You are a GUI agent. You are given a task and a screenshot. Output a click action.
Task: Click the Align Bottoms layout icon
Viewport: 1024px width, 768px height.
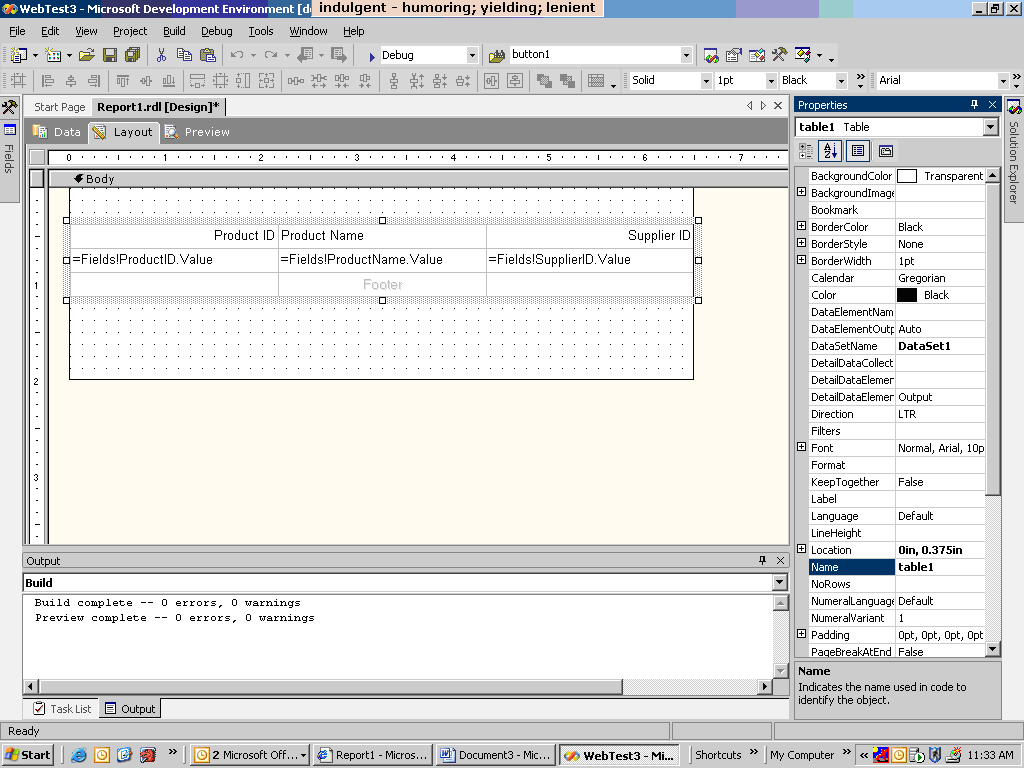(x=169, y=81)
